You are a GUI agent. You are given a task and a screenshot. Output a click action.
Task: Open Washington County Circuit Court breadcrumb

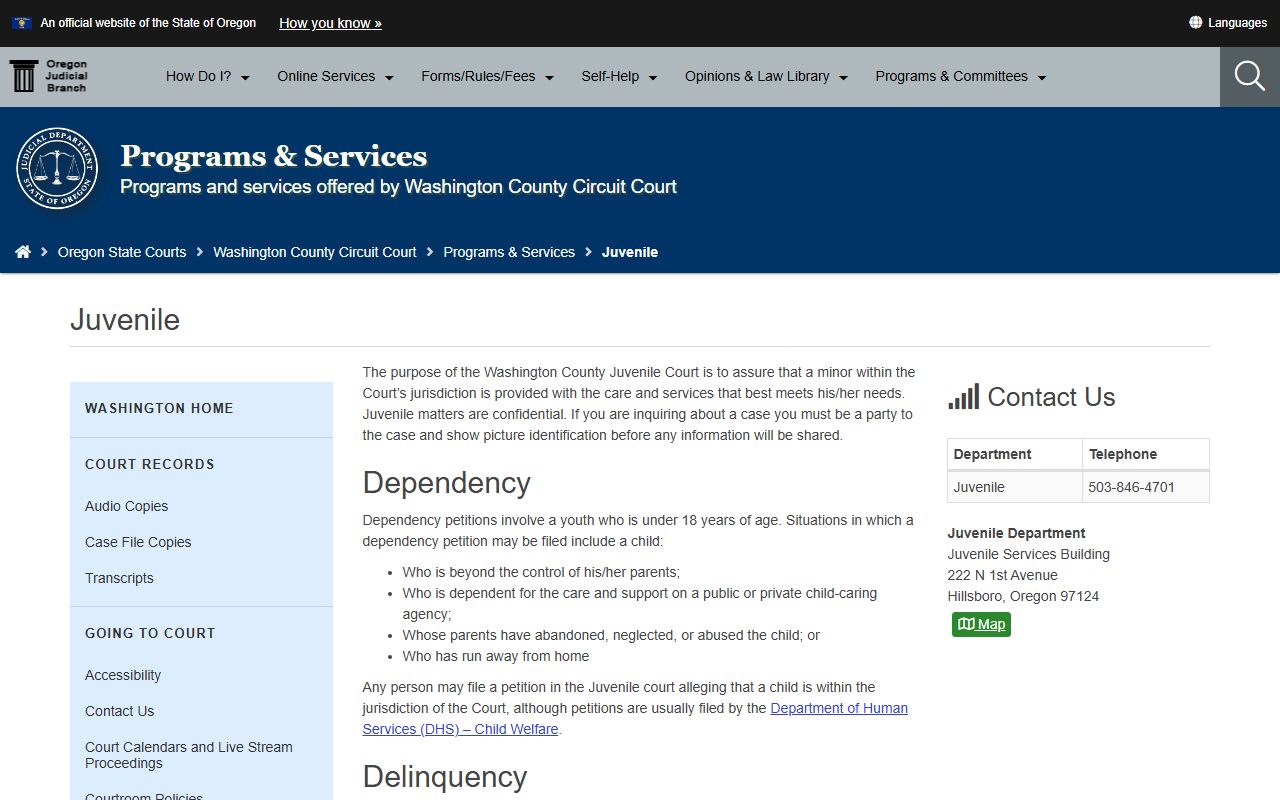[x=315, y=252]
